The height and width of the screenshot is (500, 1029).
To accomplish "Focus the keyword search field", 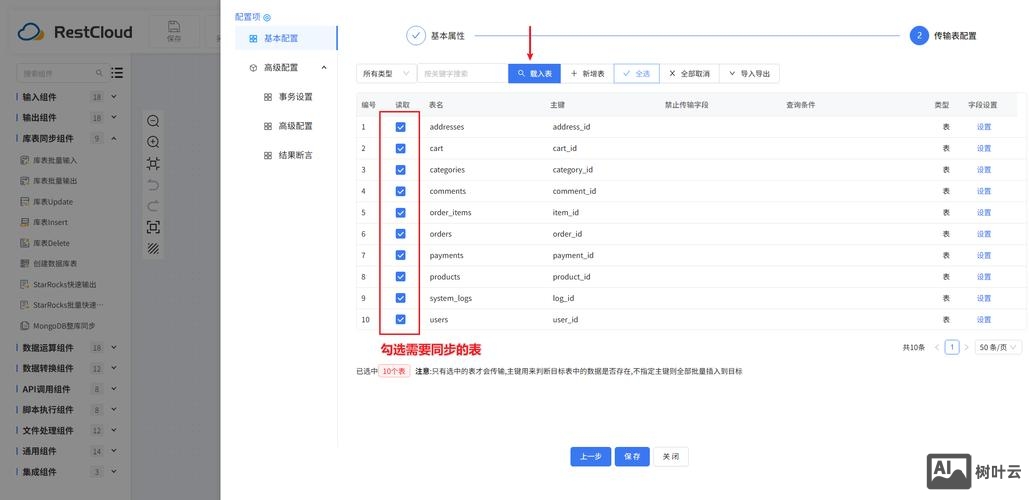I will (x=463, y=73).
